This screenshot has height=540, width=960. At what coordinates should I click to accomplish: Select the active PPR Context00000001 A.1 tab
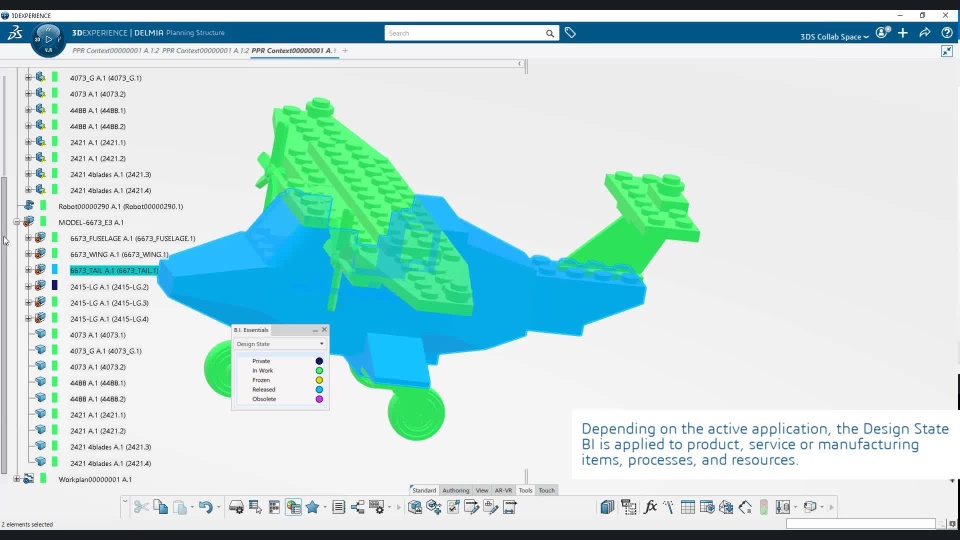(x=294, y=51)
